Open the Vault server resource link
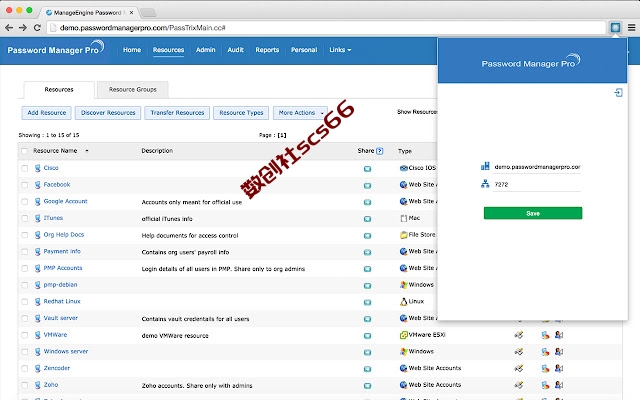Image resolution: width=640 pixels, height=400 pixels. click(60, 318)
